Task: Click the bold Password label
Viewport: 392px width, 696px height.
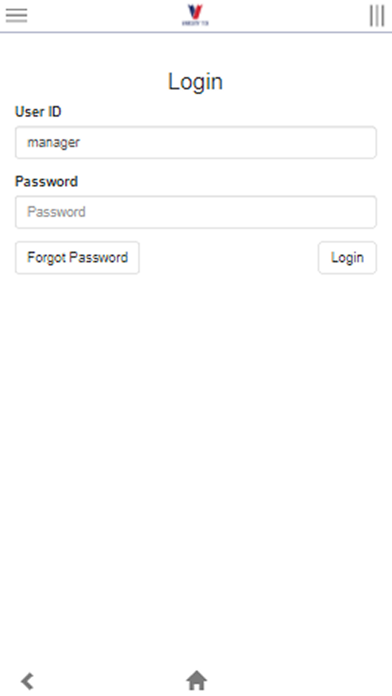Action: click(47, 182)
